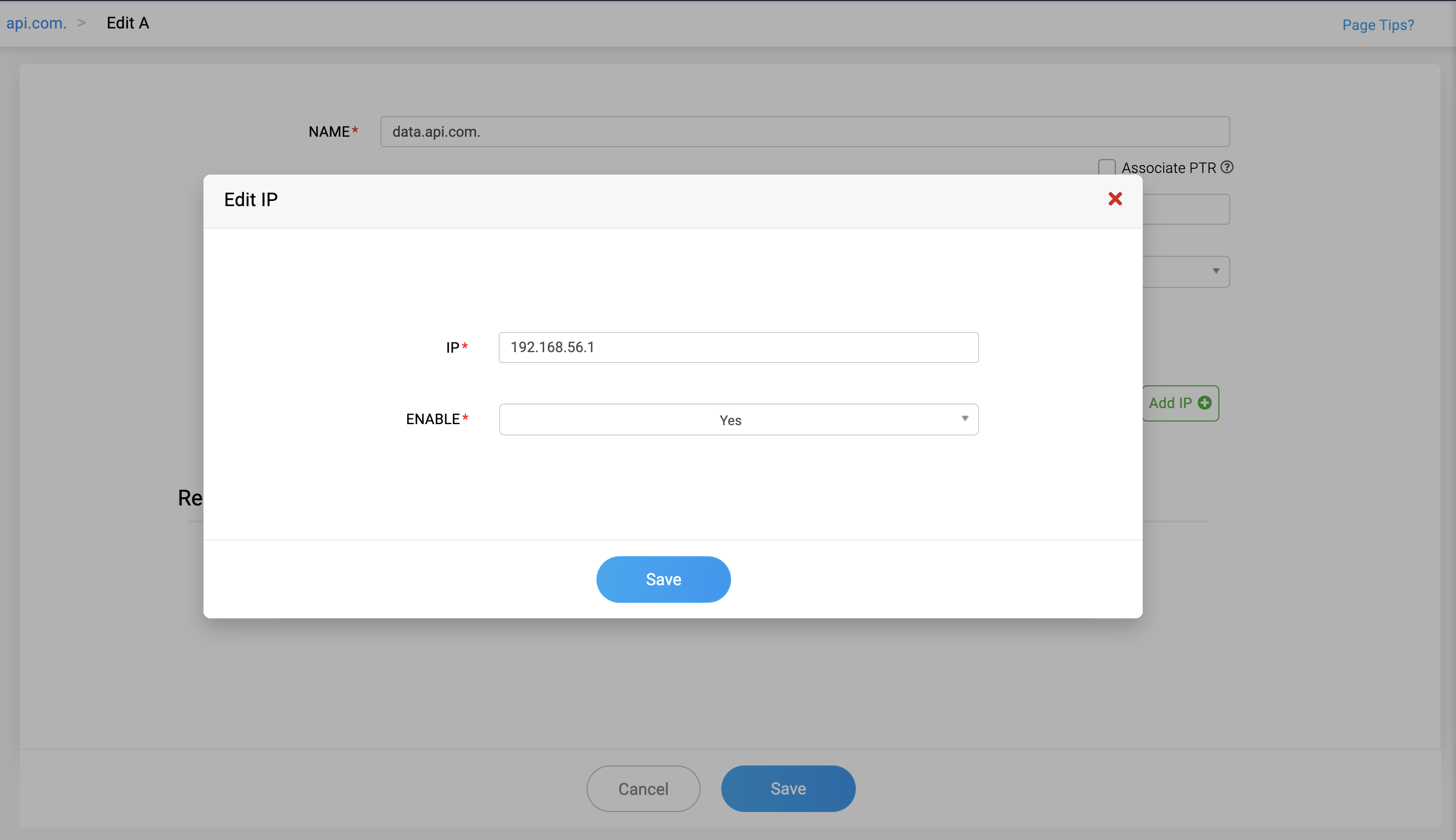Click the partially hidden field under Associate PTR
The width and height of the screenshot is (1456, 840).
click(x=1186, y=209)
